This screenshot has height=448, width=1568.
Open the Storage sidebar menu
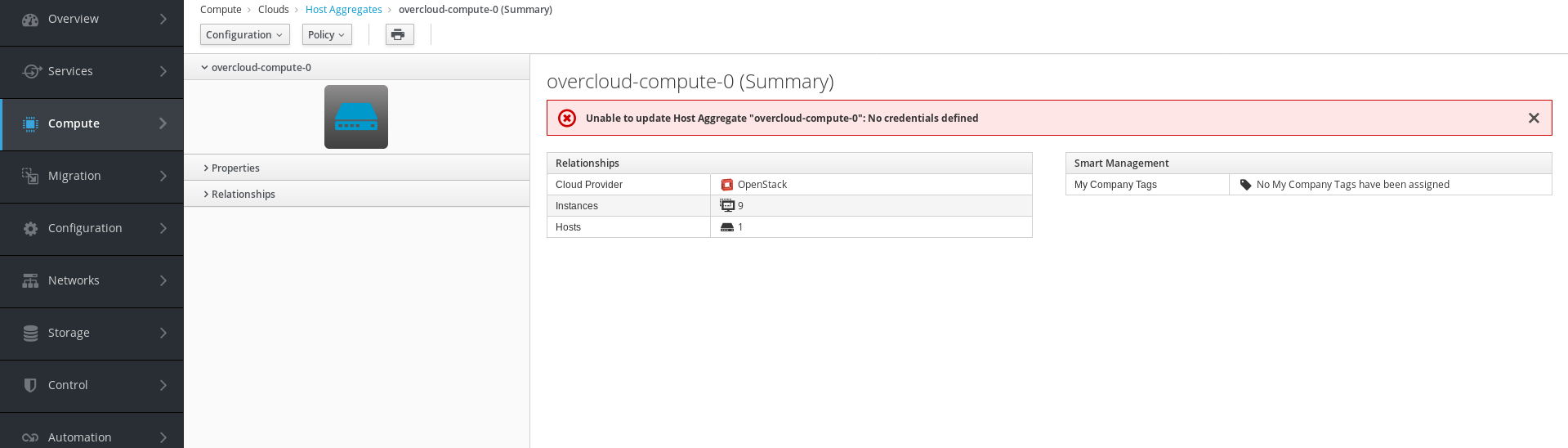92,334
